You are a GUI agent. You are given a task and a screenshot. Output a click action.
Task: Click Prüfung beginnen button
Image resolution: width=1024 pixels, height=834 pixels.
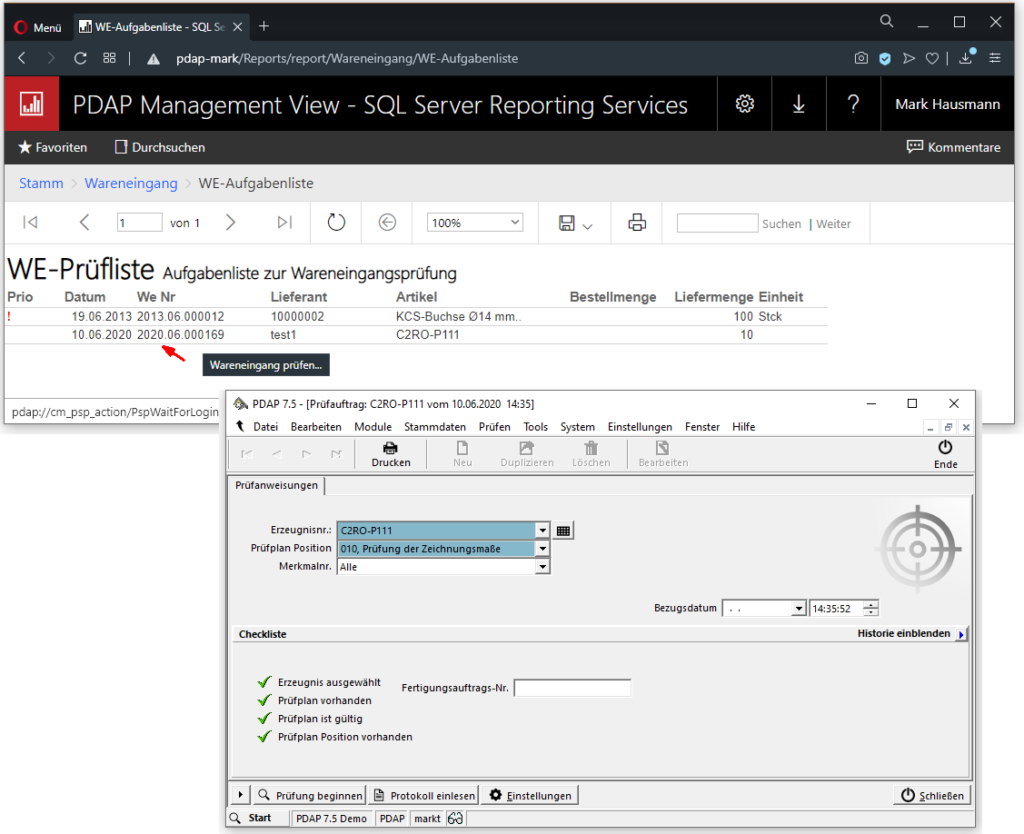click(310, 795)
